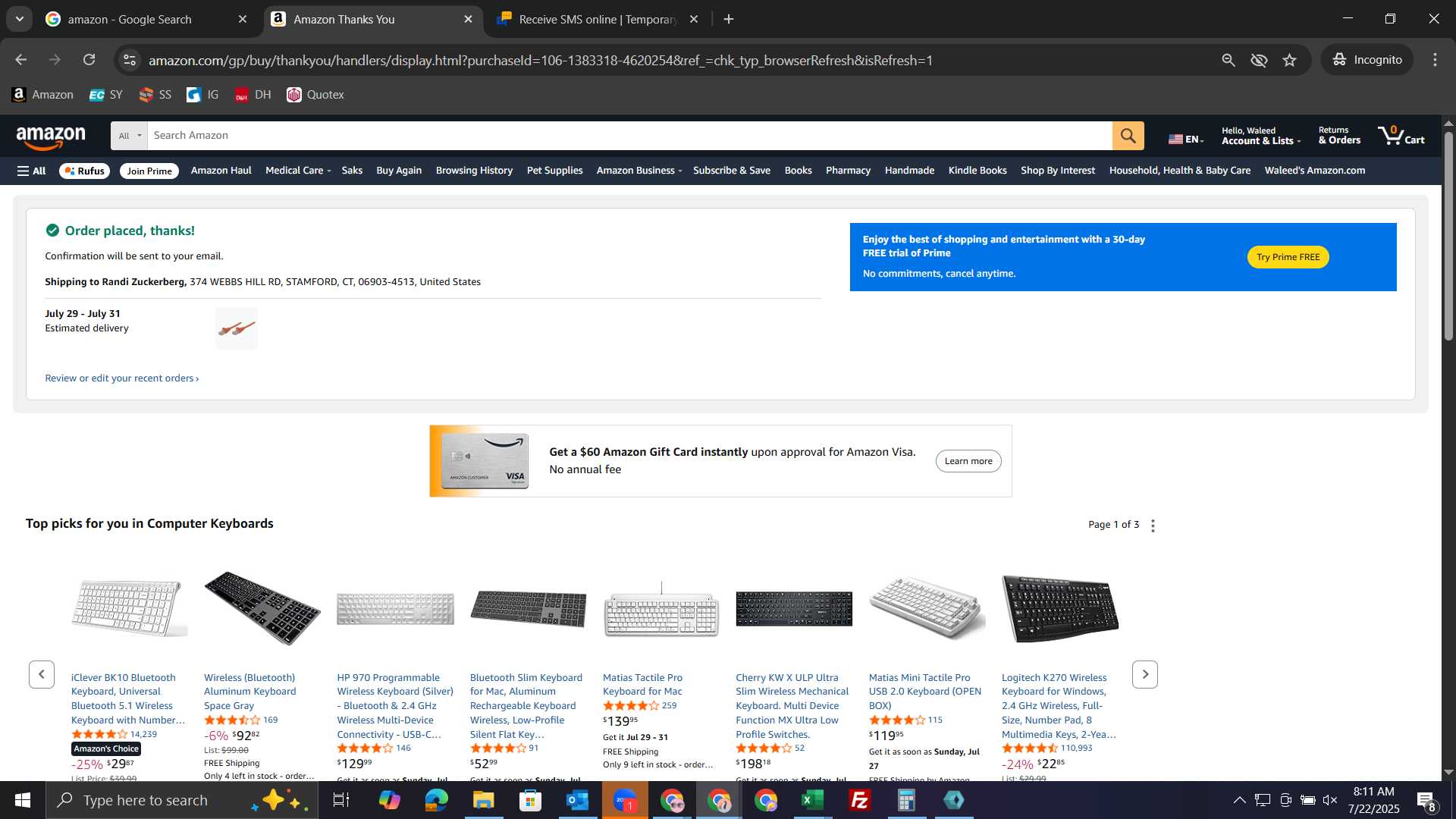Open Kindle Books in the nav bar
The height and width of the screenshot is (819, 1456).
pyautogui.click(x=977, y=171)
